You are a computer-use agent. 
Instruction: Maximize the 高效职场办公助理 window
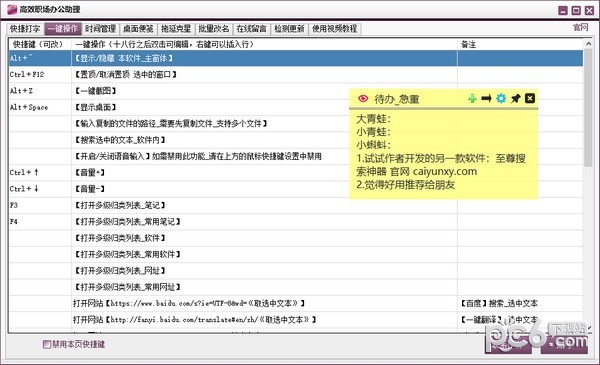(576, 10)
